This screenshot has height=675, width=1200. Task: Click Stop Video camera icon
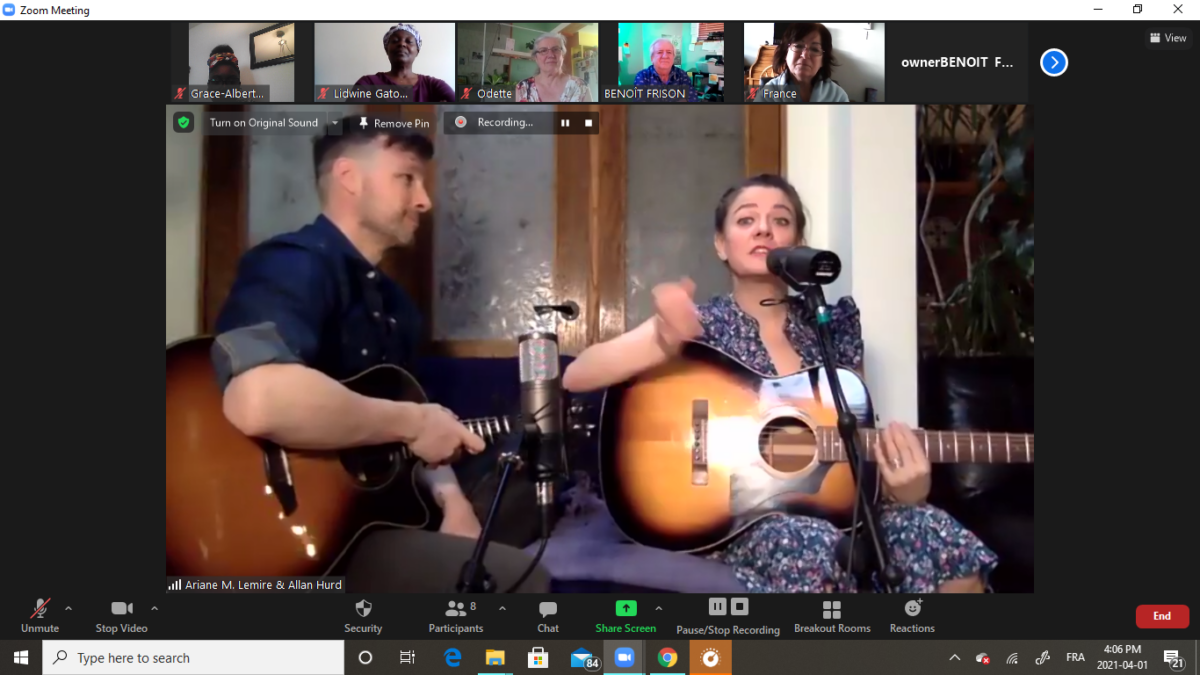pos(122,609)
